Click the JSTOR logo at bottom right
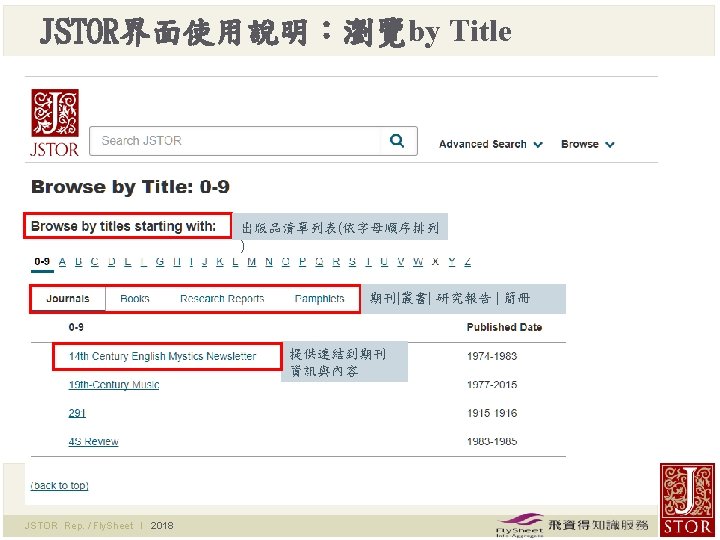720x540 pixels. [x=687, y=500]
